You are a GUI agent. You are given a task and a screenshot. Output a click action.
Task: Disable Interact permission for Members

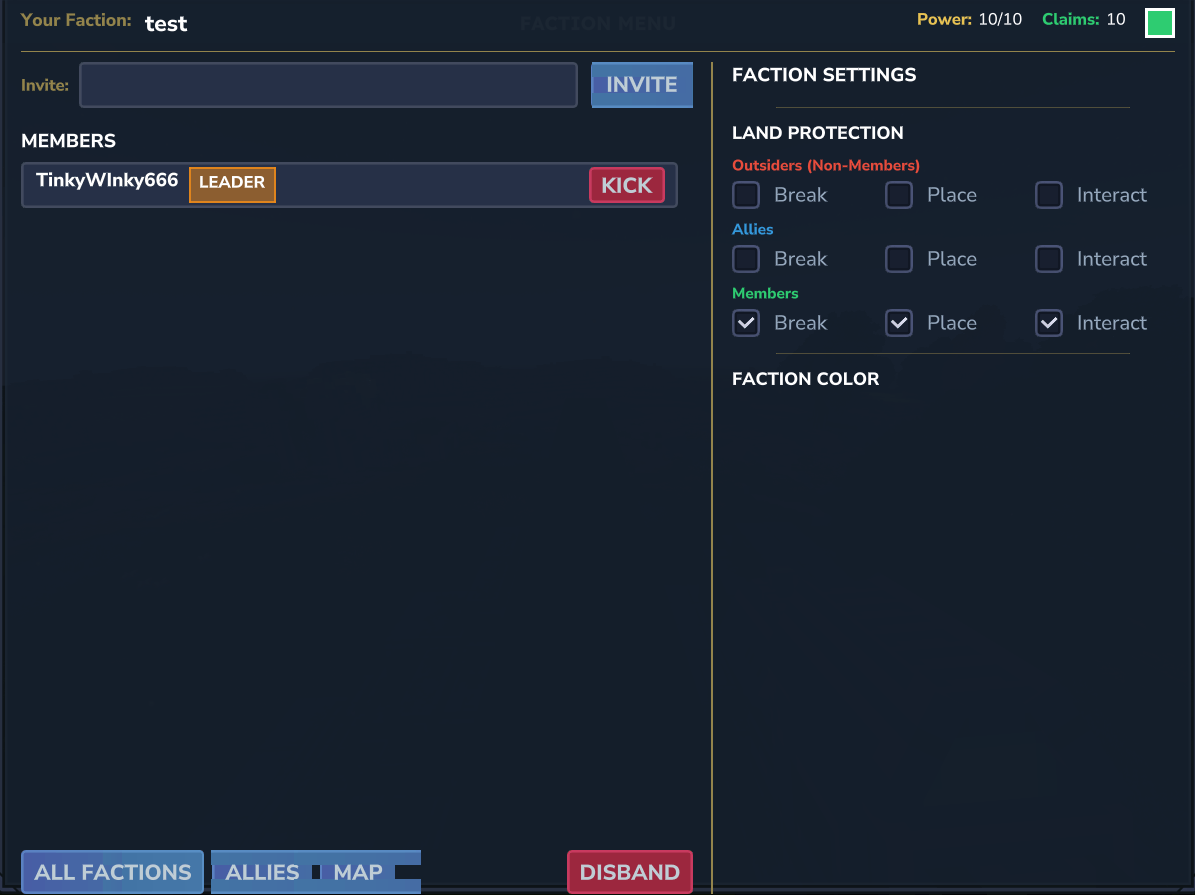pos(1049,323)
